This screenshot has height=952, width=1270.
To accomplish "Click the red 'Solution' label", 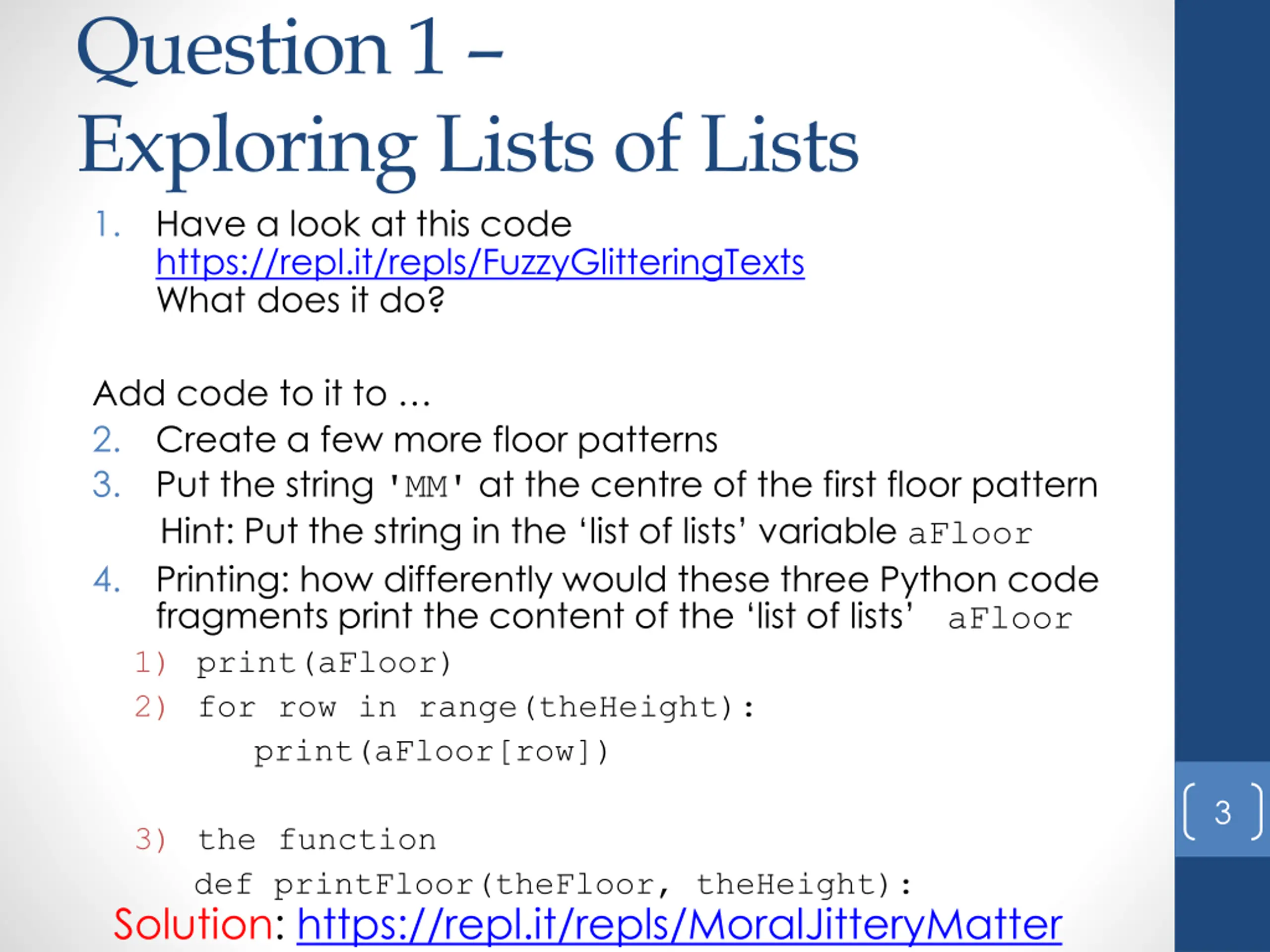I will click(193, 924).
